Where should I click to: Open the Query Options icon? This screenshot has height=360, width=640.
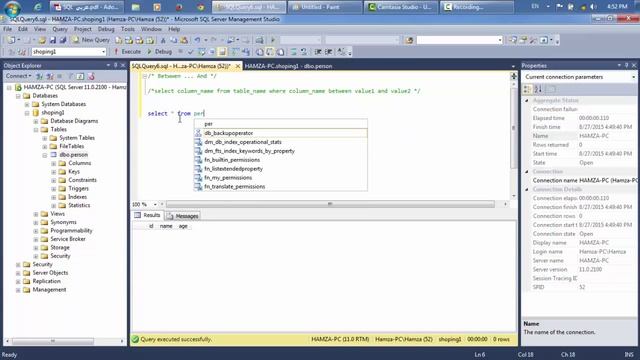[212, 52]
